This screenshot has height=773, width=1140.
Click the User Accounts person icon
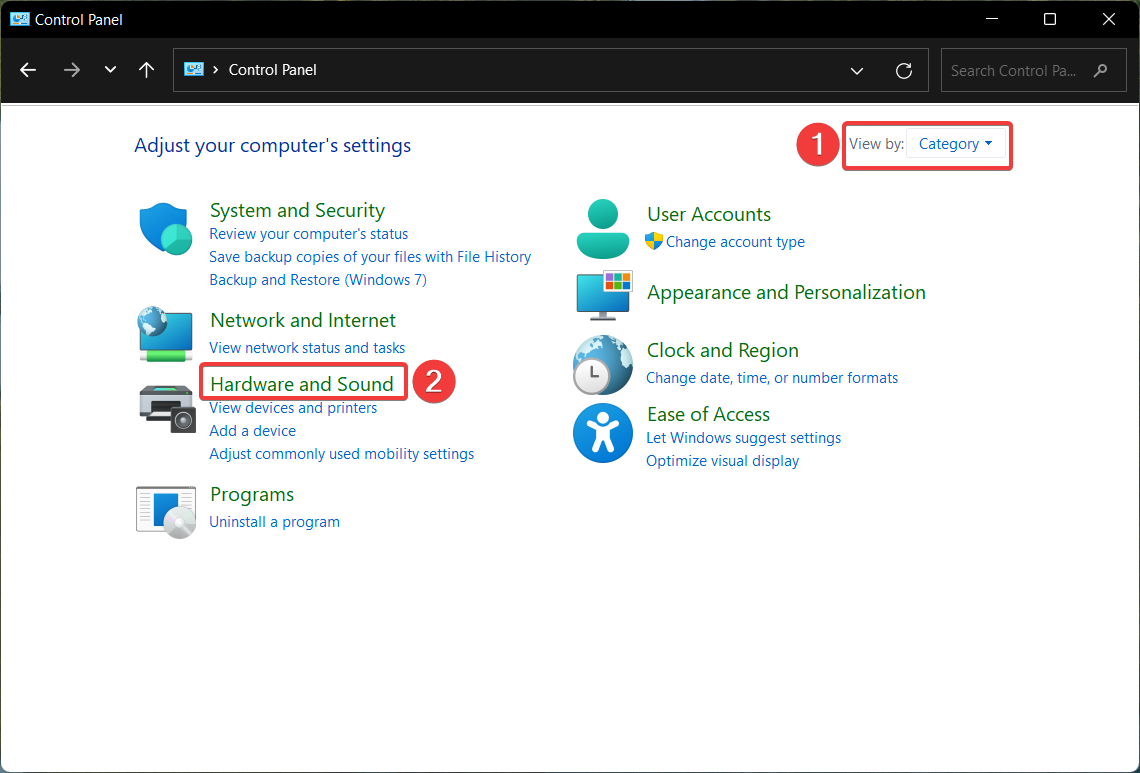coord(603,229)
